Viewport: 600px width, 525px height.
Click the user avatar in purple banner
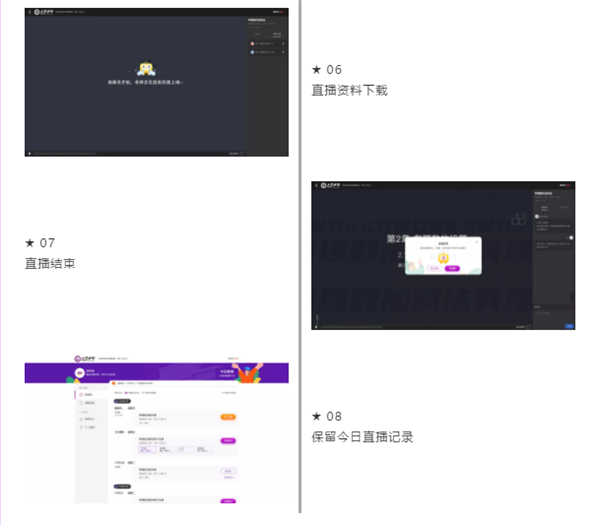(80, 374)
